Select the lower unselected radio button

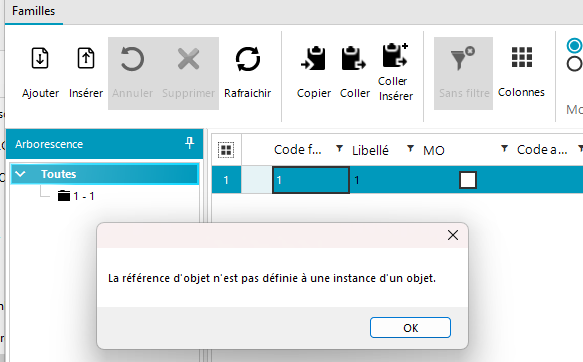(x=574, y=64)
